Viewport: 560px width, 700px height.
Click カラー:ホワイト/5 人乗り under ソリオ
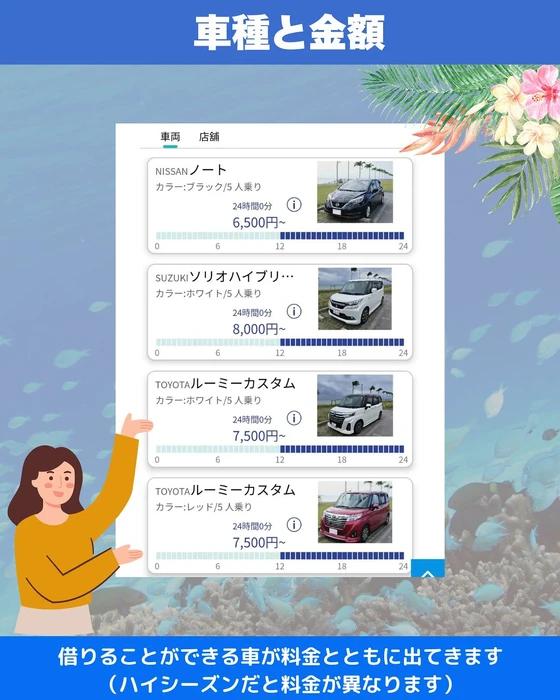coord(208,293)
